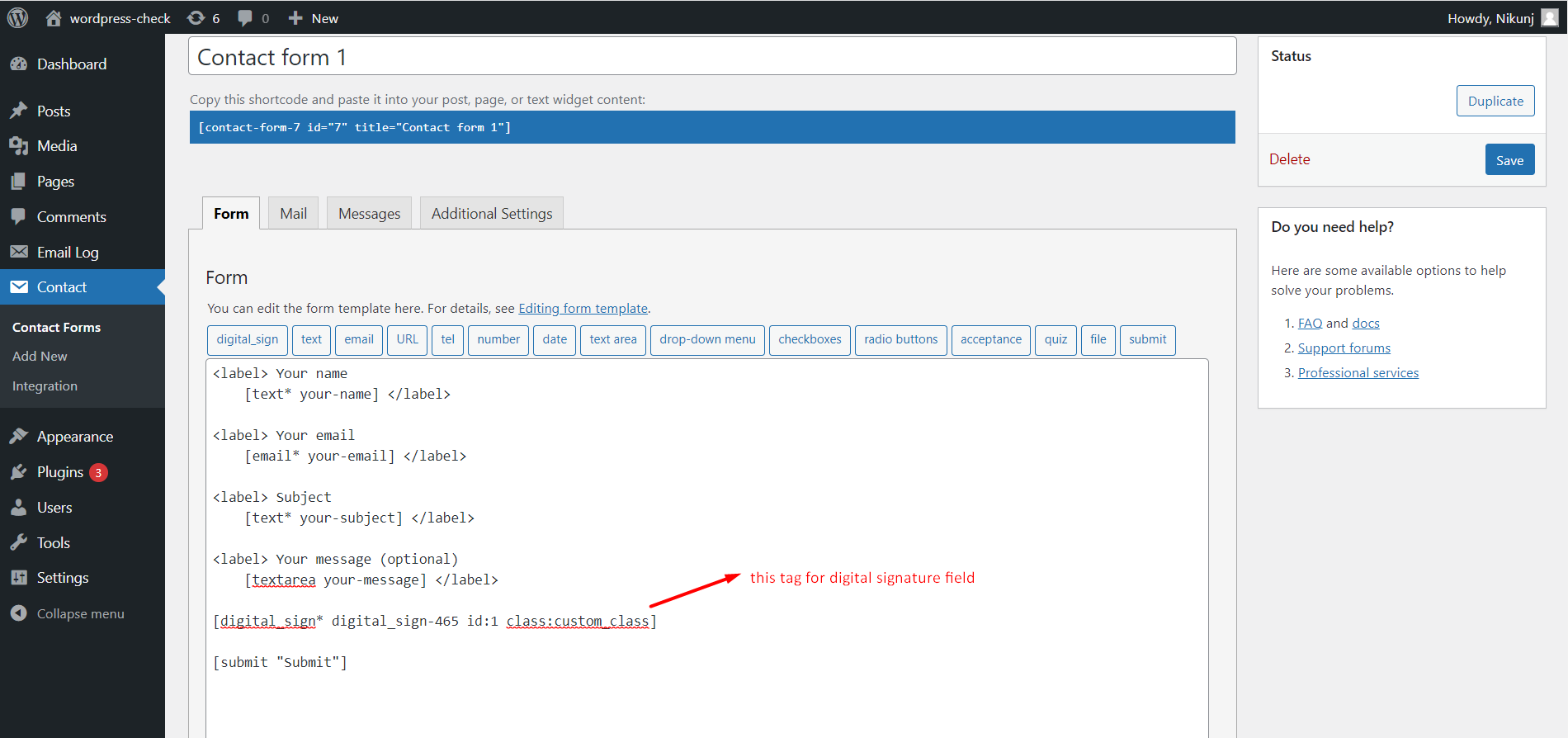Open the Professional services link
Viewport: 1568px width, 738px height.
tap(1358, 373)
